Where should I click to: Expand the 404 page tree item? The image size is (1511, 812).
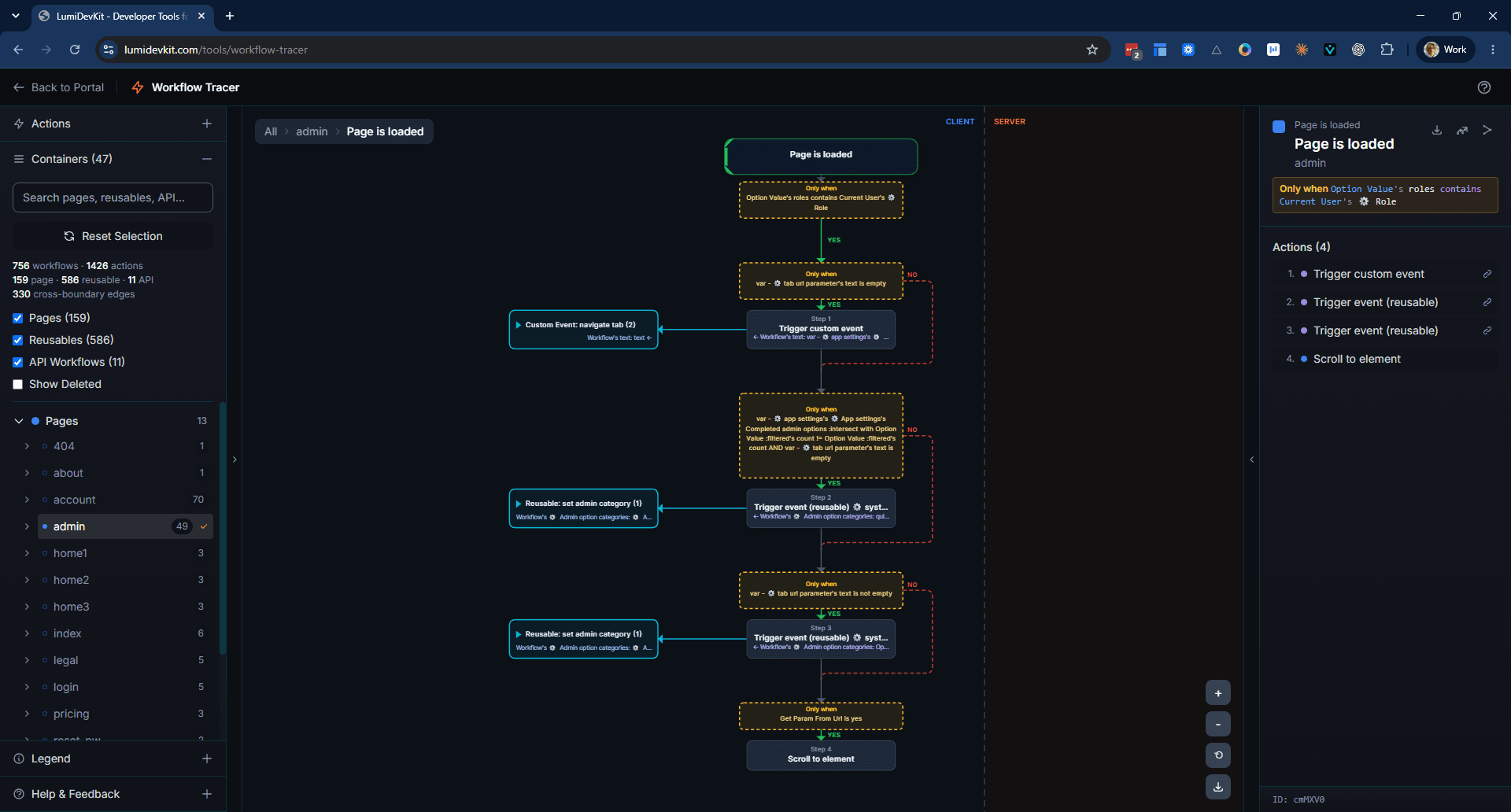(x=27, y=446)
